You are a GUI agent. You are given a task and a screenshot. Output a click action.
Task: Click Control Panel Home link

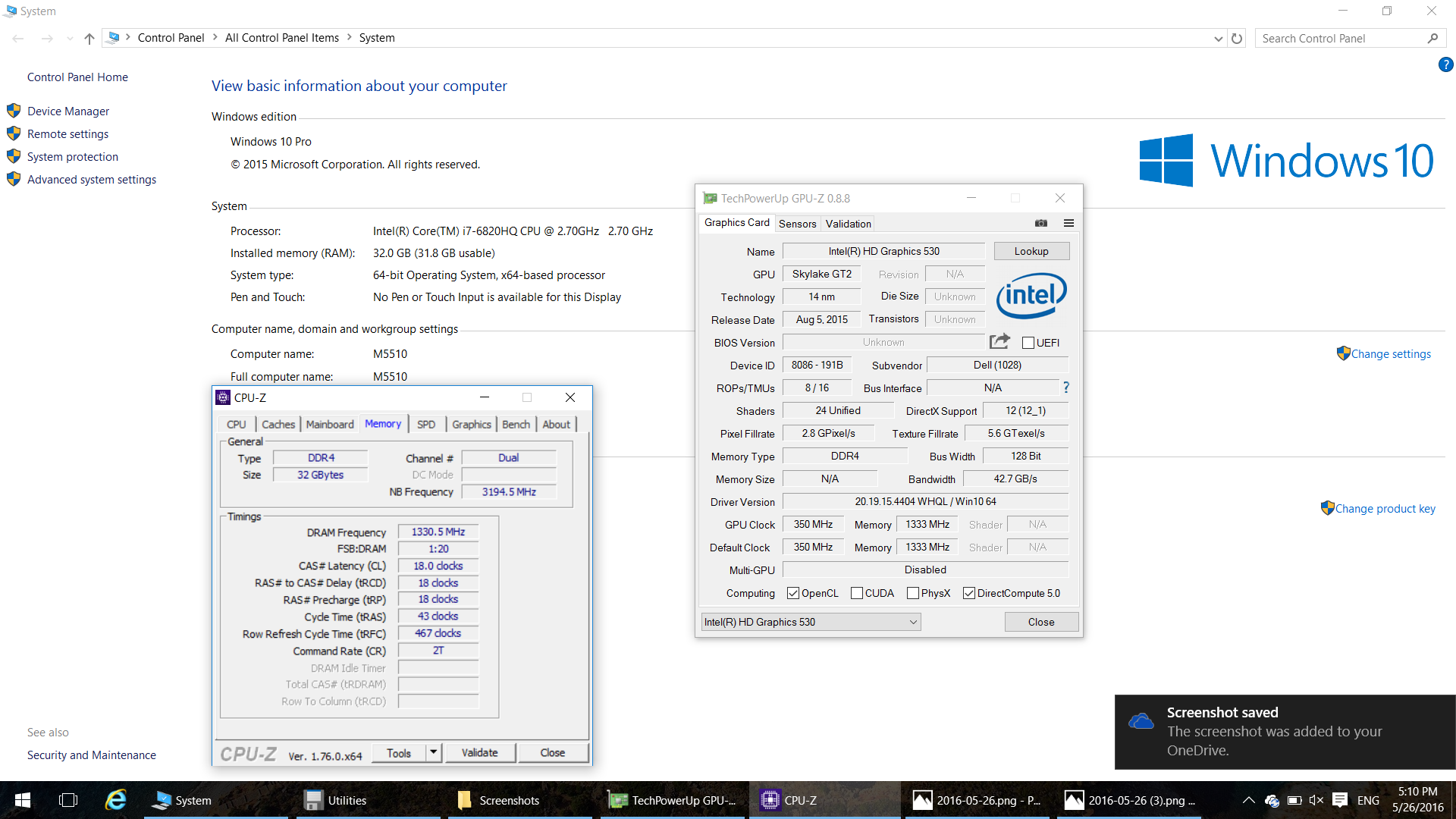tap(77, 77)
